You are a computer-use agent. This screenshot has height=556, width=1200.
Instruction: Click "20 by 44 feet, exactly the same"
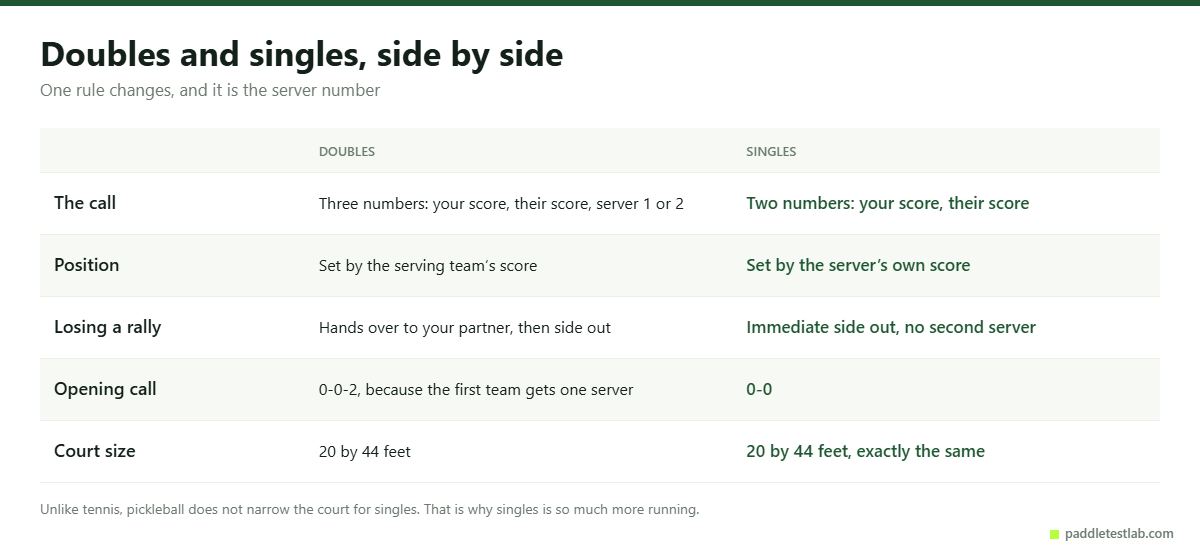pos(865,452)
